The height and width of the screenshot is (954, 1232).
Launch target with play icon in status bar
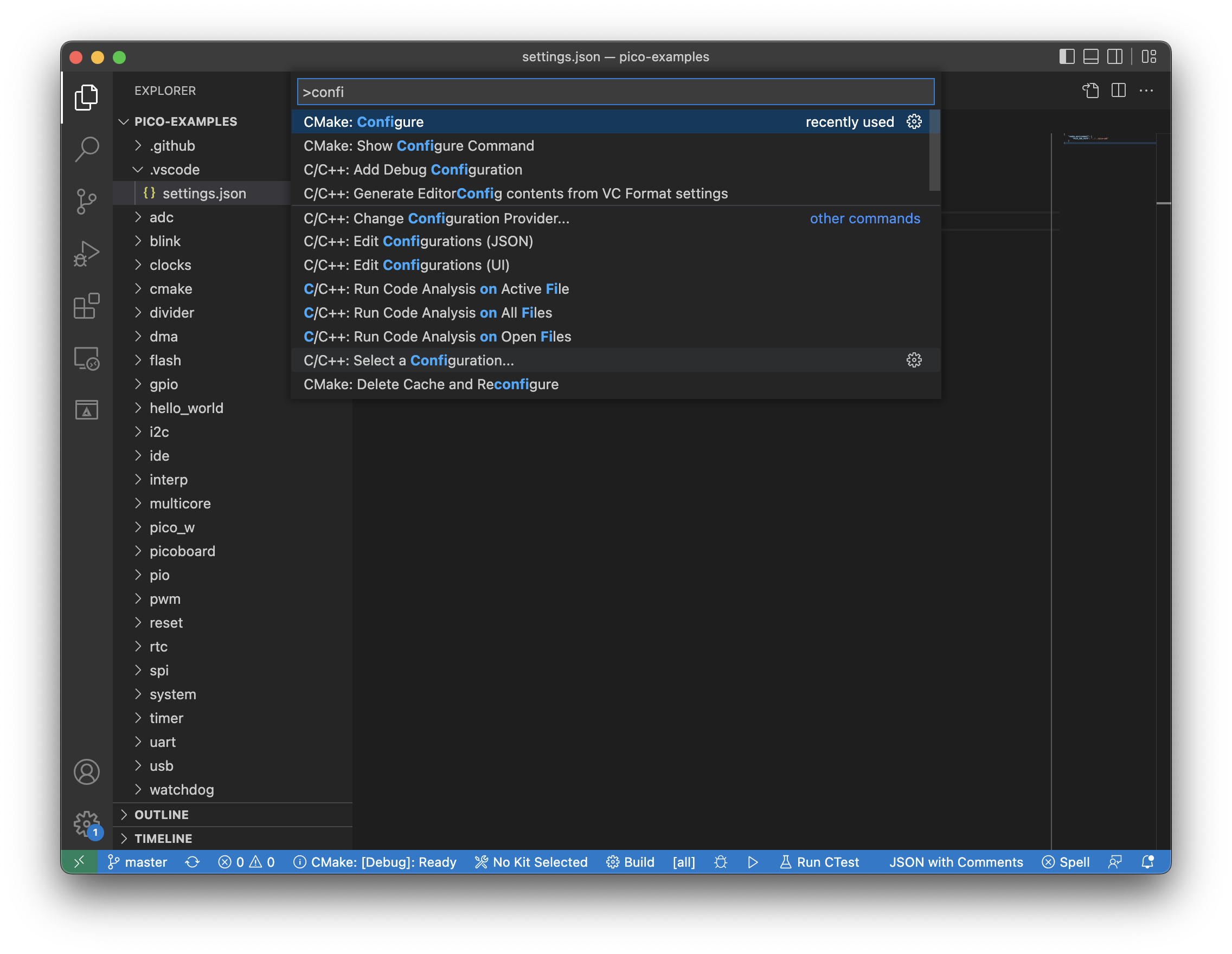[753, 861]
